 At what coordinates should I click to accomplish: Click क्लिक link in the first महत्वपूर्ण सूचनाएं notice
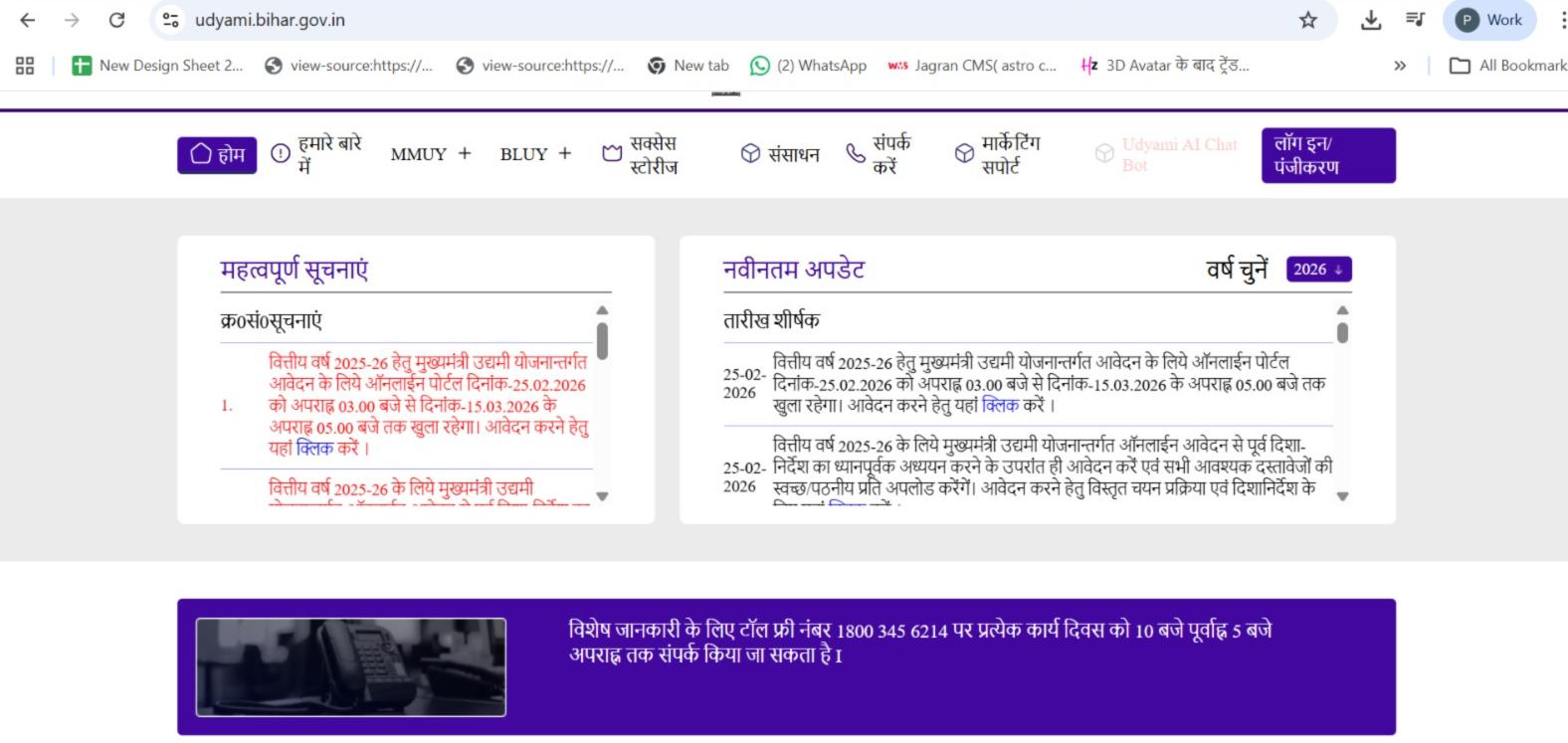(x=314, y=449)
